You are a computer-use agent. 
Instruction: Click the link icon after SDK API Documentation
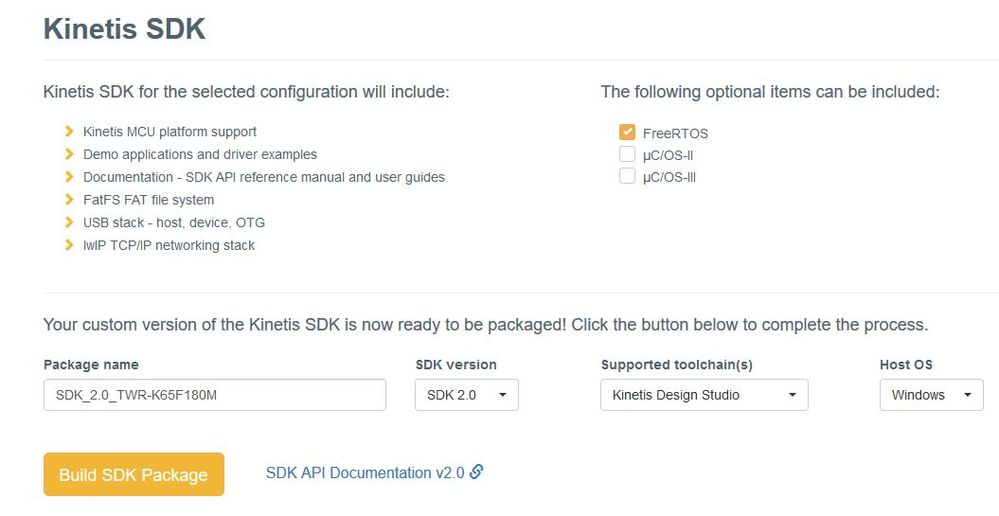pyautogui.click(x=477, y=472)
